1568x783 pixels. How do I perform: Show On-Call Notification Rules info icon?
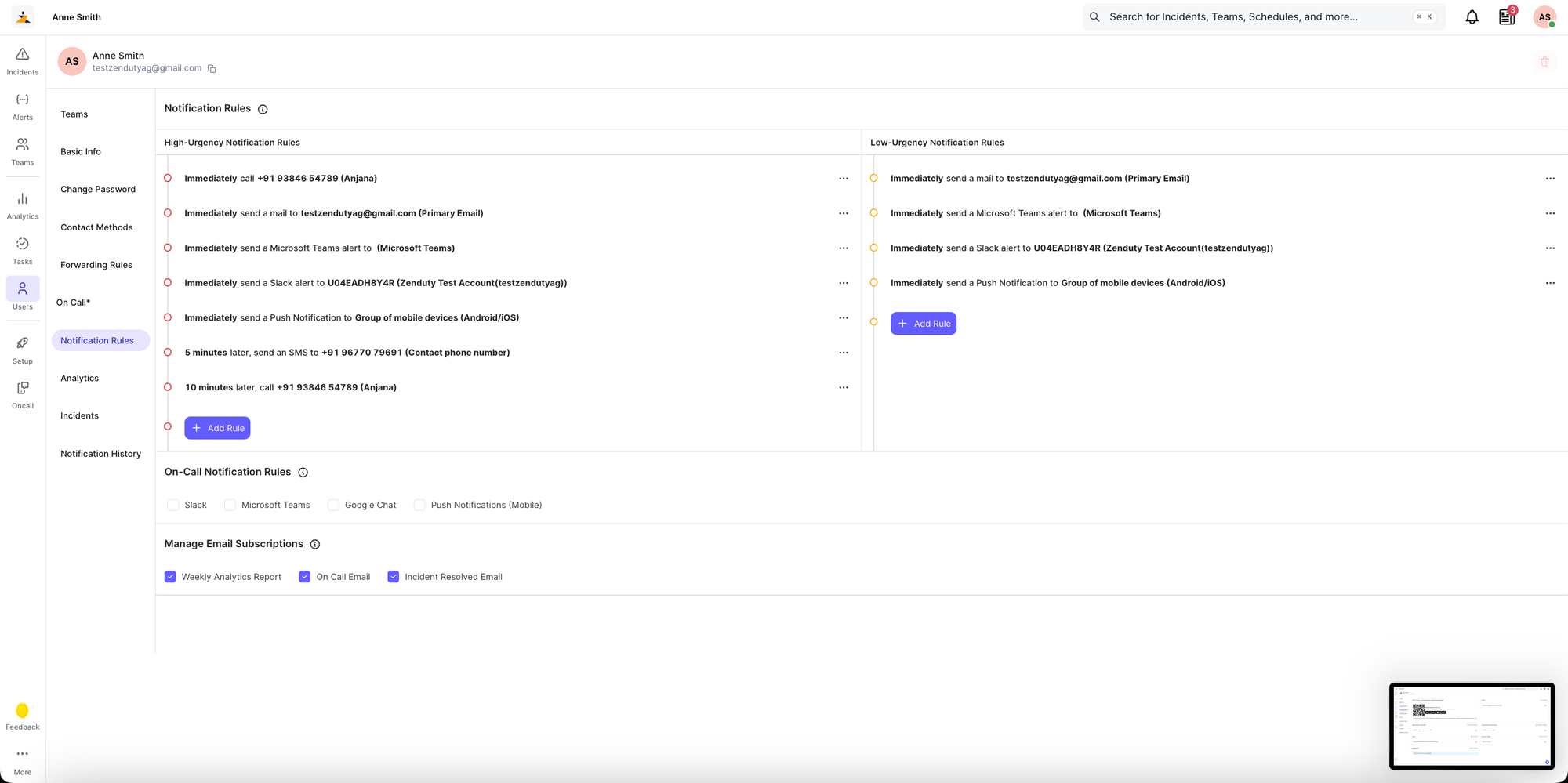[303, 473]
